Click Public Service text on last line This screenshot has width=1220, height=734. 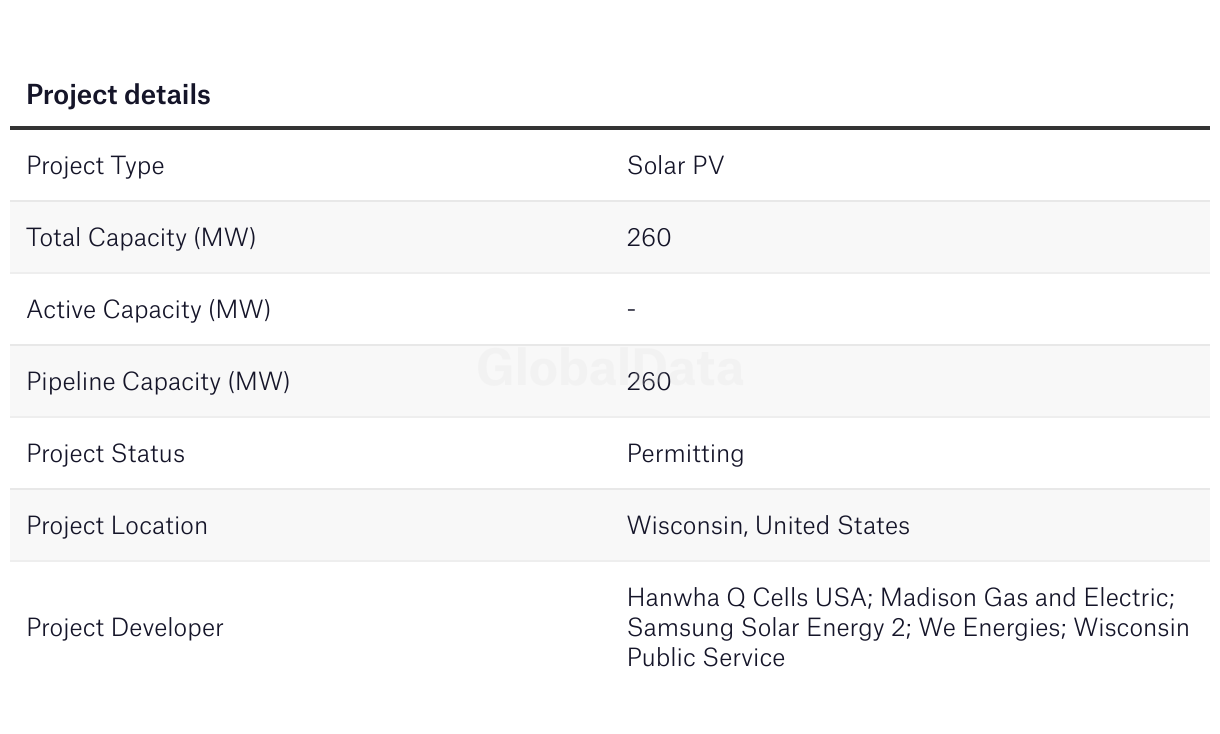point(706,658)
